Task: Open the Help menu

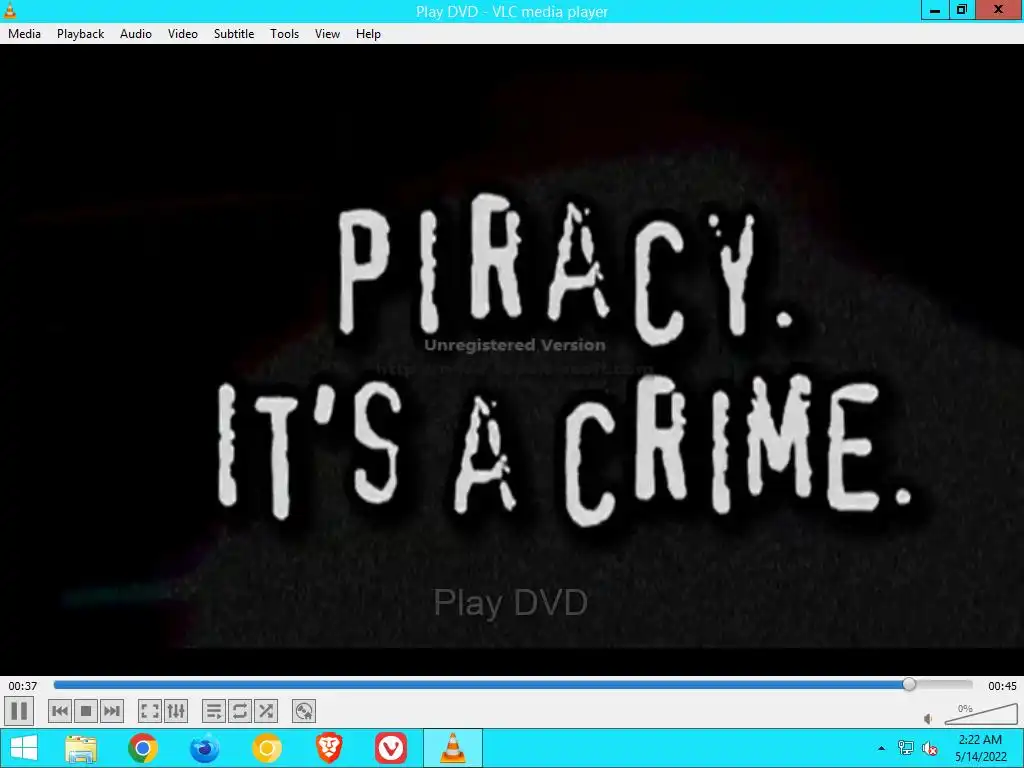Action: 368,34
